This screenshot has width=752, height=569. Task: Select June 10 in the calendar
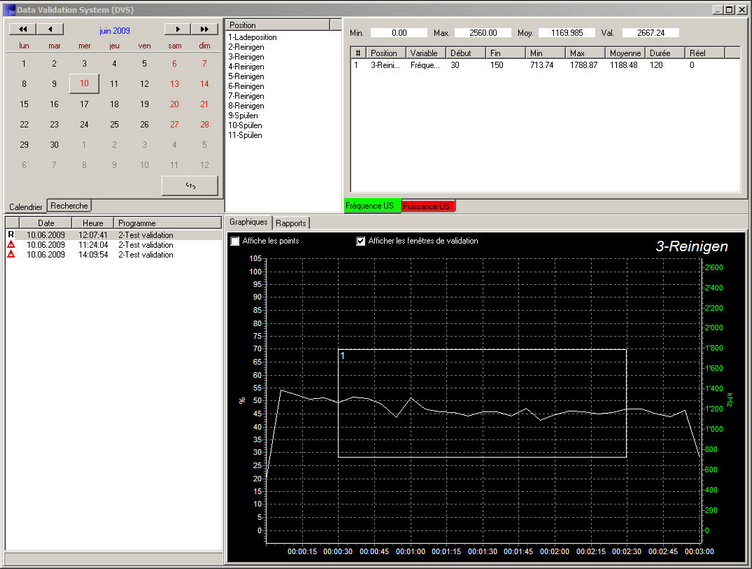click(84, 83)
